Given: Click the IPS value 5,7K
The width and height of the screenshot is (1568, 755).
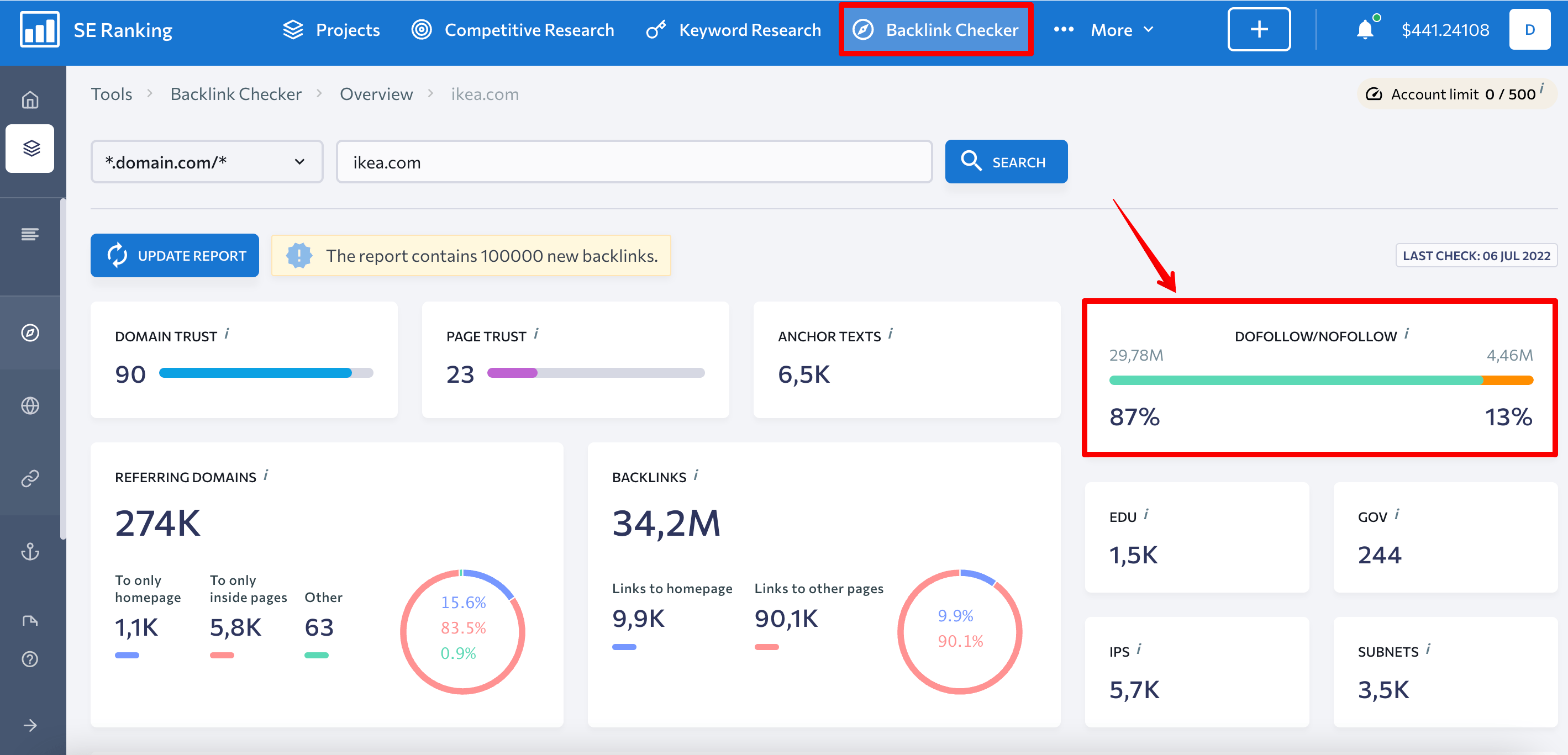Looking at the screenshot, I should click(x=1135, y=690).
